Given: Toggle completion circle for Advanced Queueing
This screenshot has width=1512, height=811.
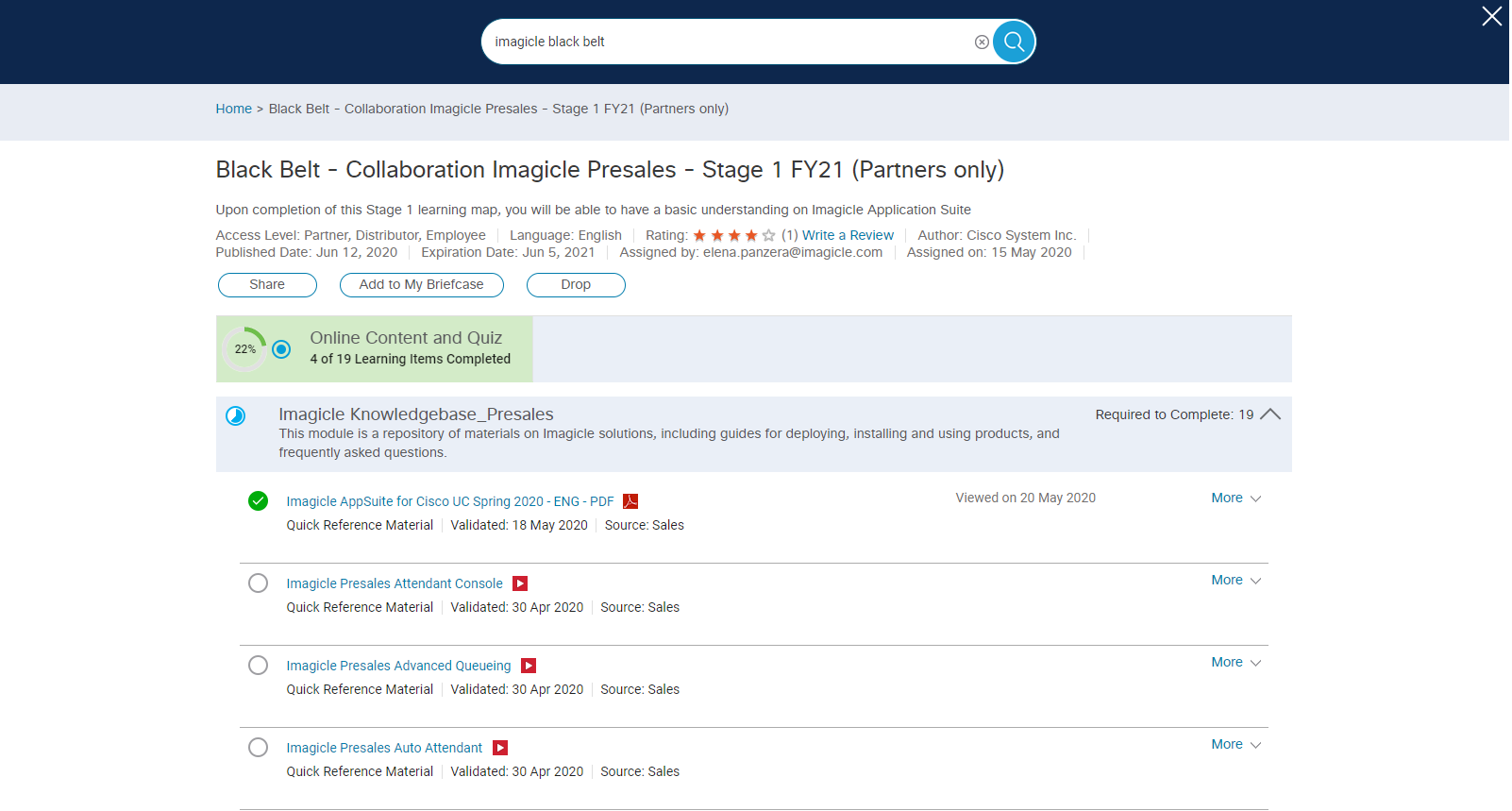Looking at the screenshot, I should (x=258, y=666).
